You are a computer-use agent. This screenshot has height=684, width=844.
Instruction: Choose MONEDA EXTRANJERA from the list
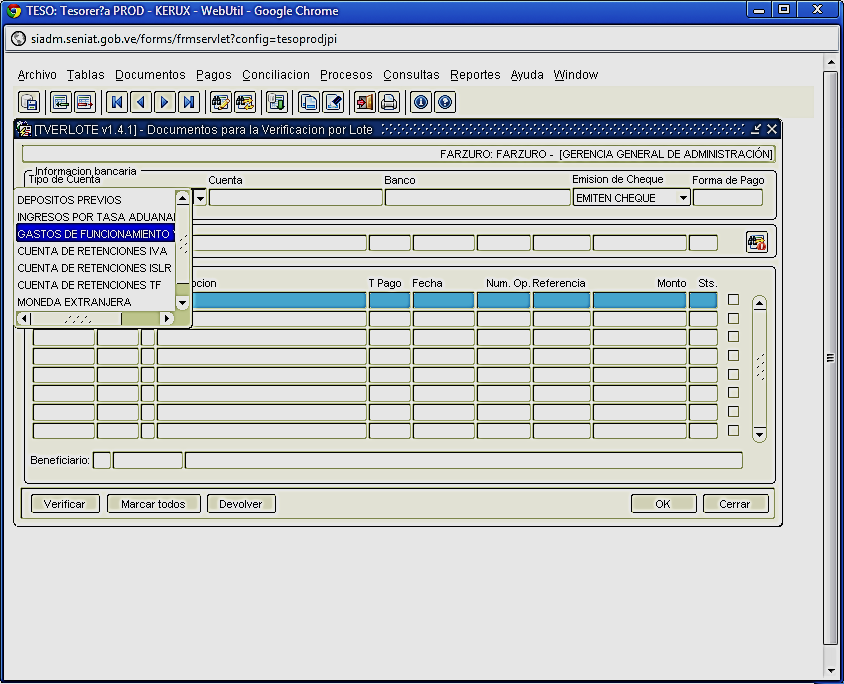point(96,302)
